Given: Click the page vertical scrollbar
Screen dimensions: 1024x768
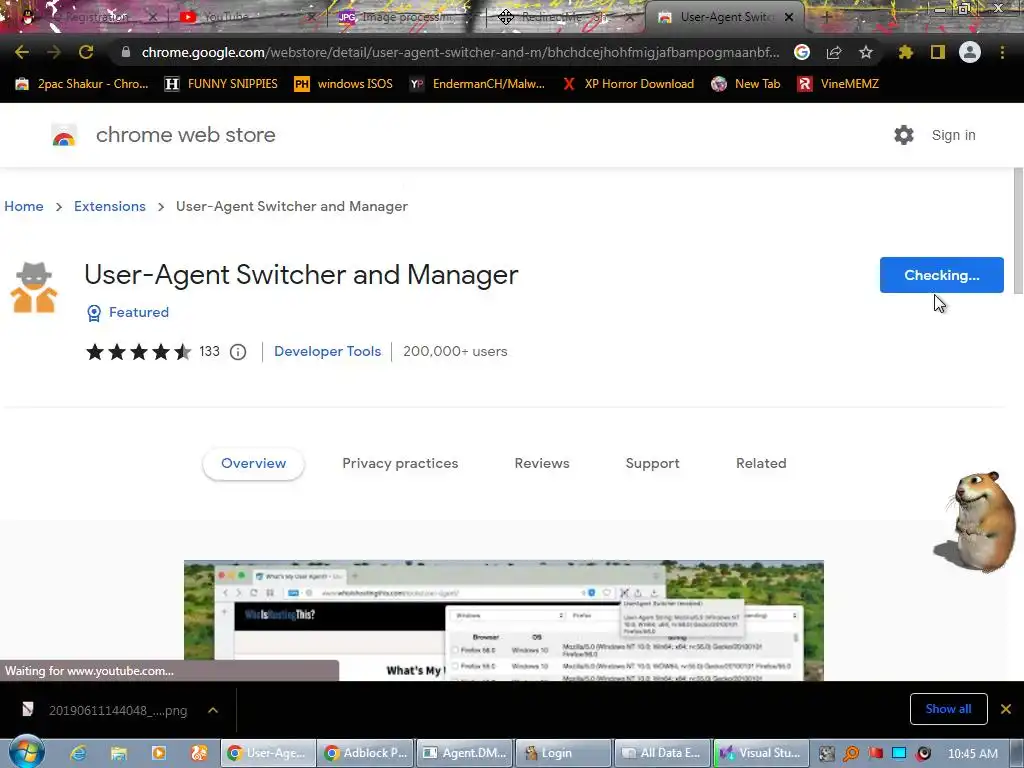Looking at the screenshot, I should 1017,231.
